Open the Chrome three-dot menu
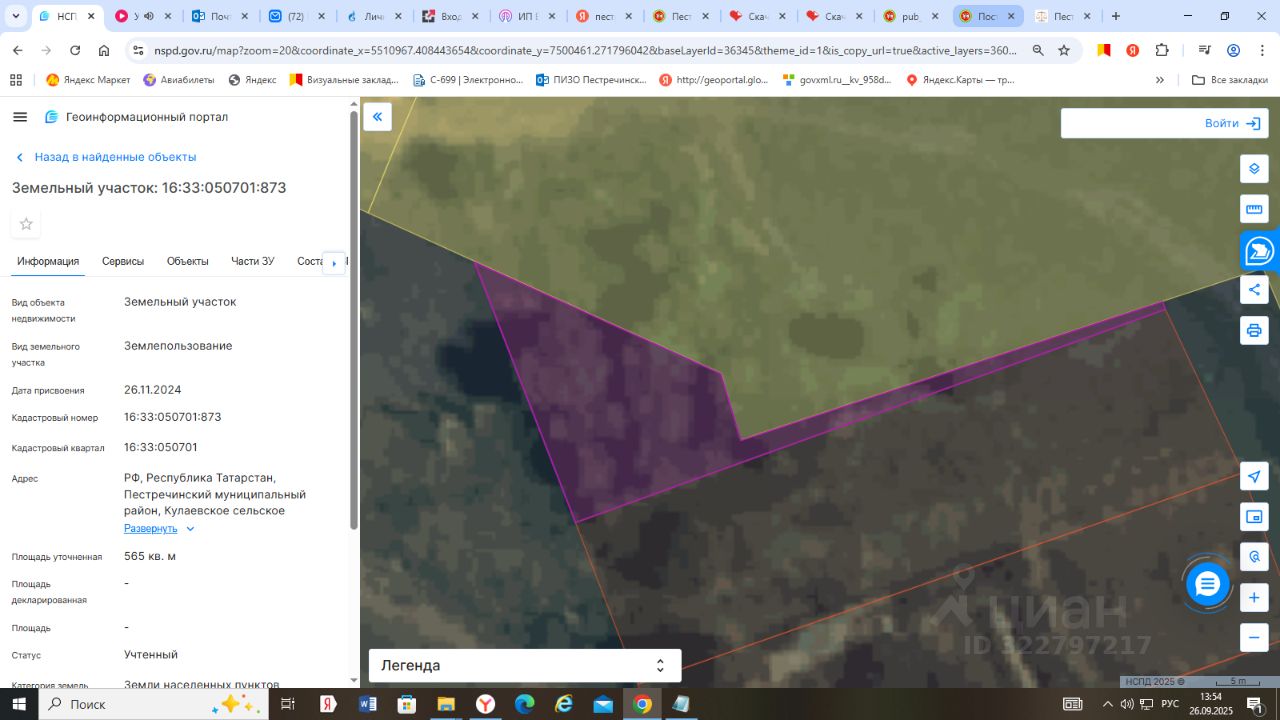The height and width of the screenshot is (720, 1280). coord(1262,51)
